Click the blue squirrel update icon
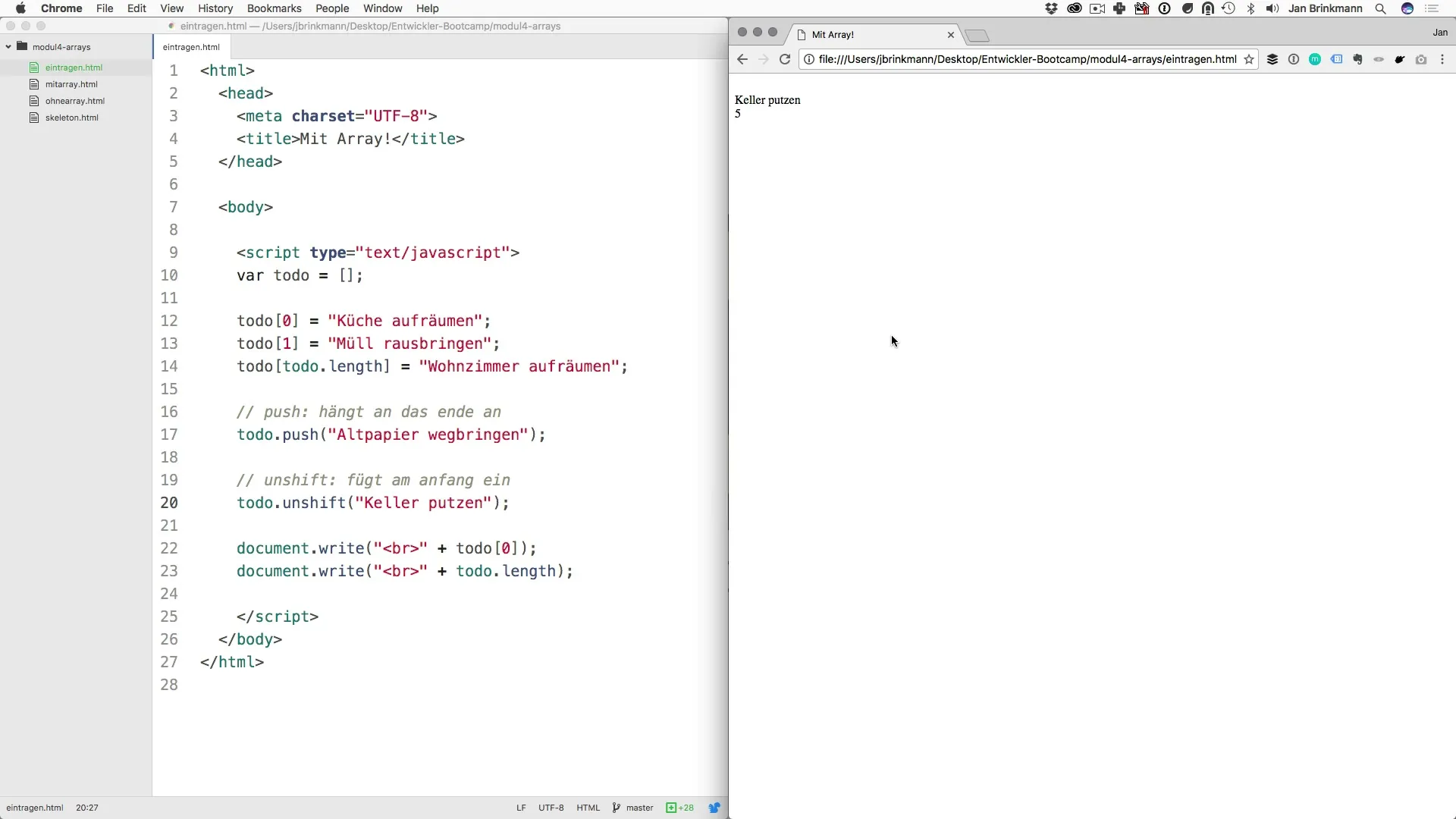This screenshot has height=819, width=1456. click(714, 808)
